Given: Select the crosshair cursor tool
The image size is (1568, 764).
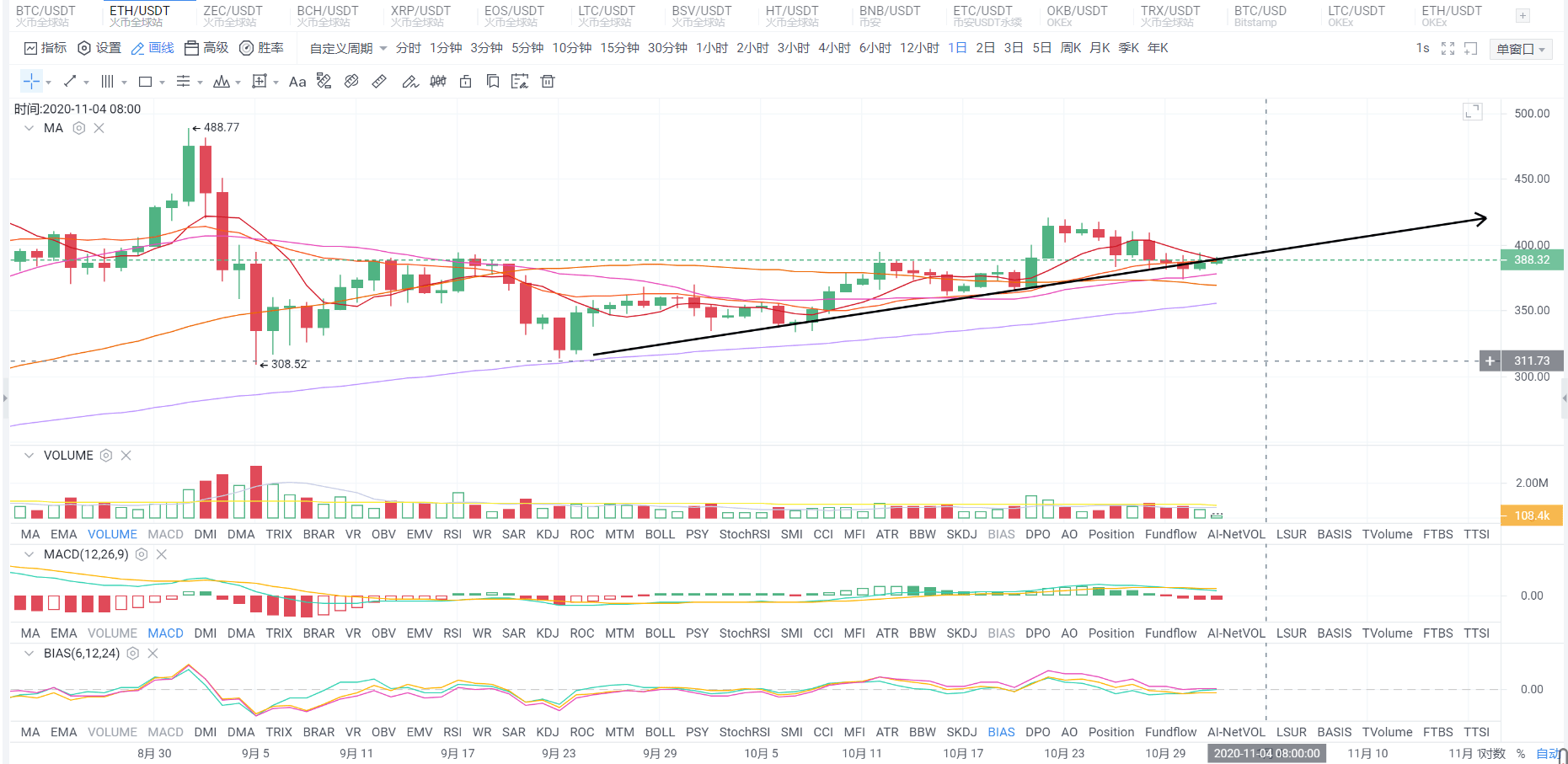Looking at the screenshot, I should click(x=31, y=82).
